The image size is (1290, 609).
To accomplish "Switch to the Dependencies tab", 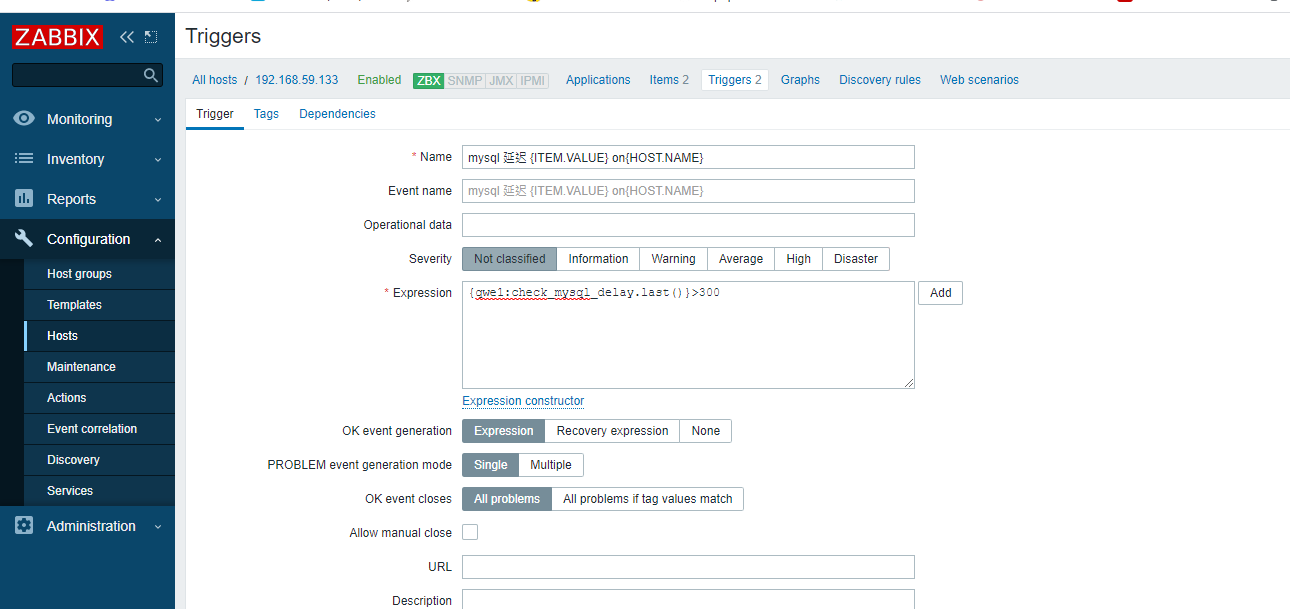I will click(x=337, y=114).
